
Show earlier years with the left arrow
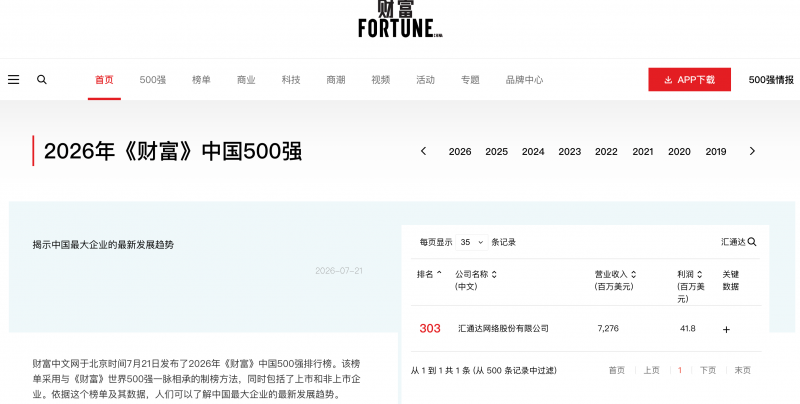tap(423, 151)
